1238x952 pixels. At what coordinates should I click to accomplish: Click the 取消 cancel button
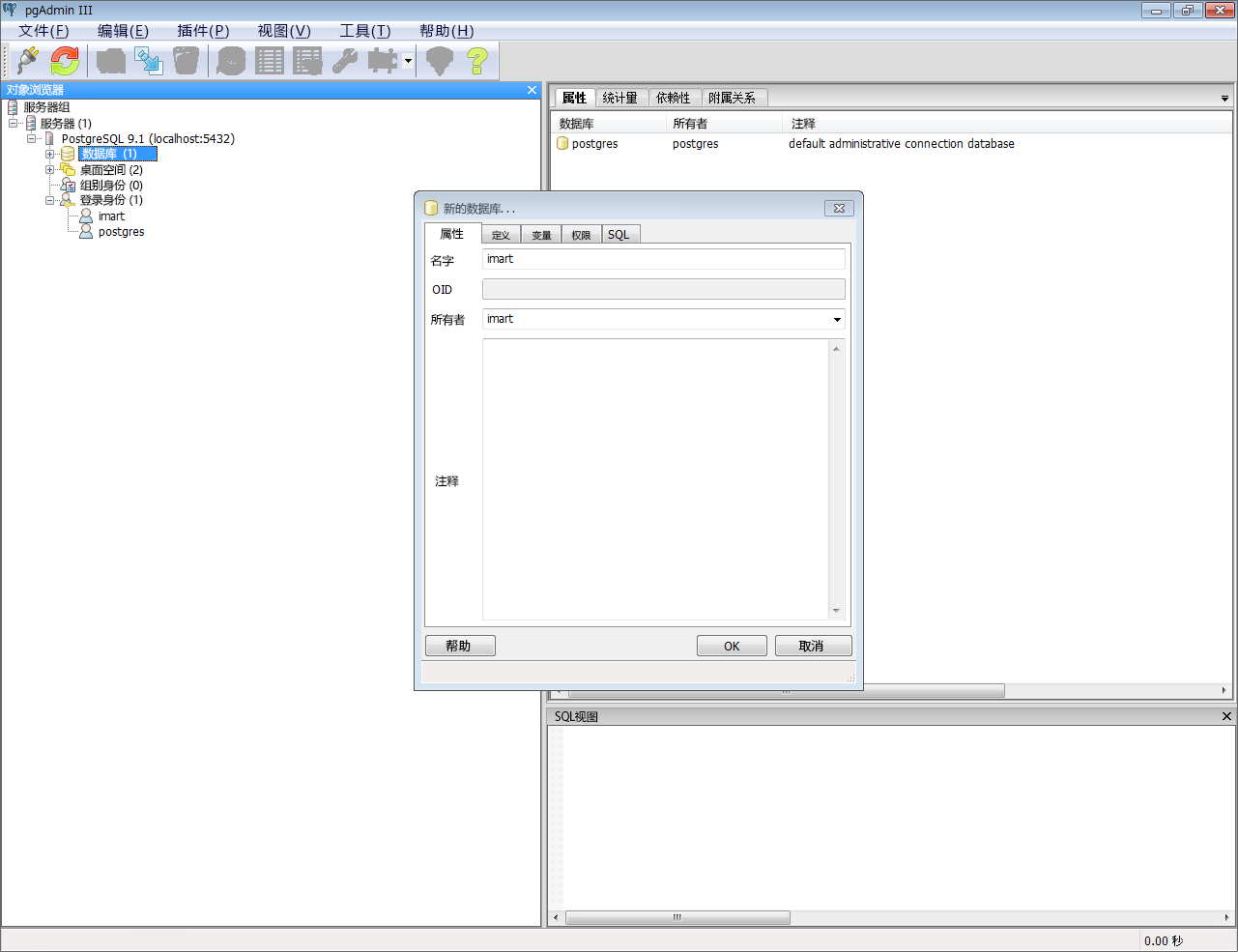coord(812,646)
